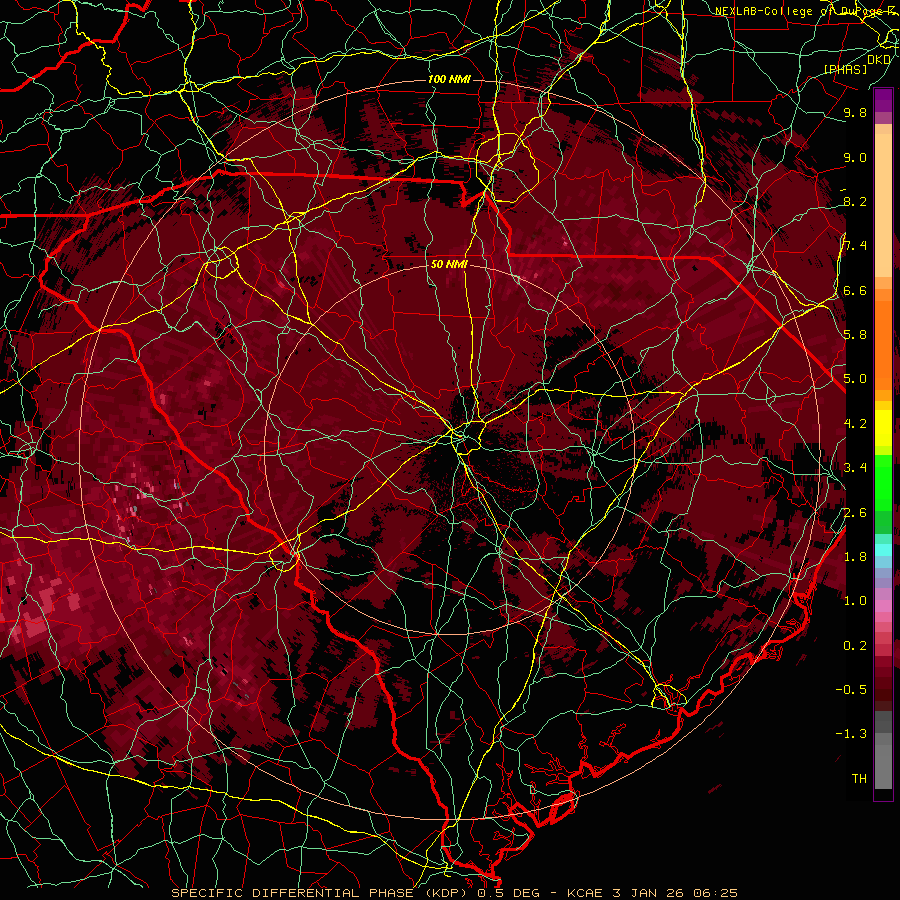The width and height of the screenshot is (900, 900).
Task: Click the "DKD" product label
Action: coord(879,60)
